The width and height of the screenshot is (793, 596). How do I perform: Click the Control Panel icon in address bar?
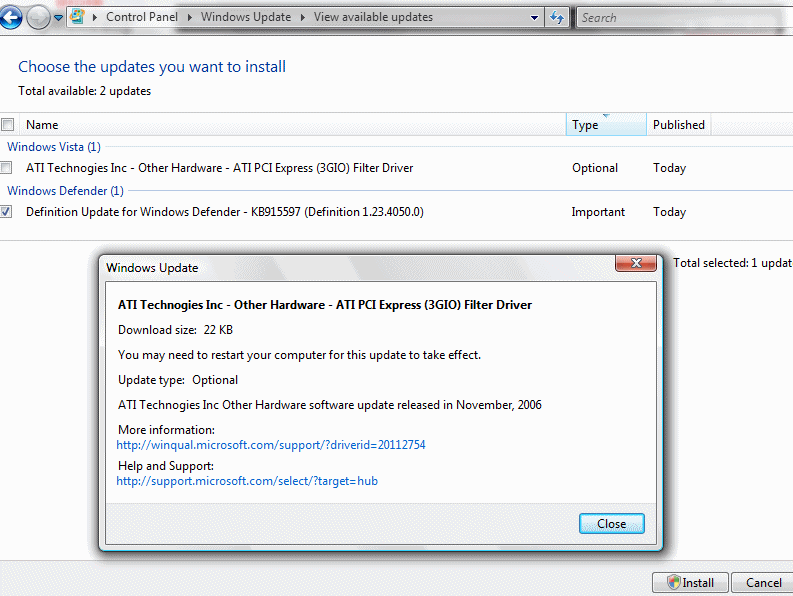(76, 17)
